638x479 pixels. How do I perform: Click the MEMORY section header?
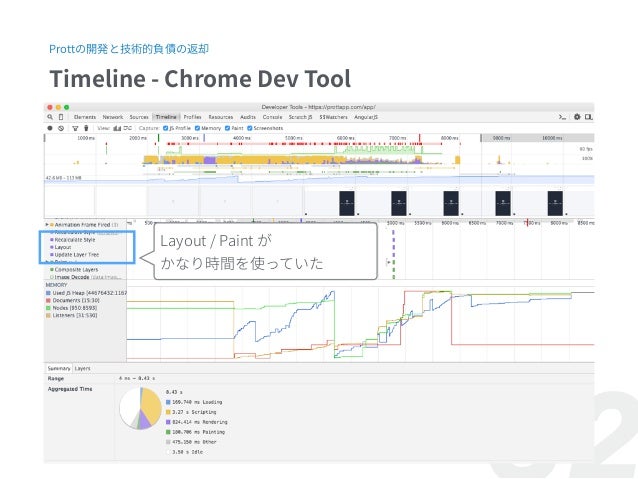click(x=56, y=285)
